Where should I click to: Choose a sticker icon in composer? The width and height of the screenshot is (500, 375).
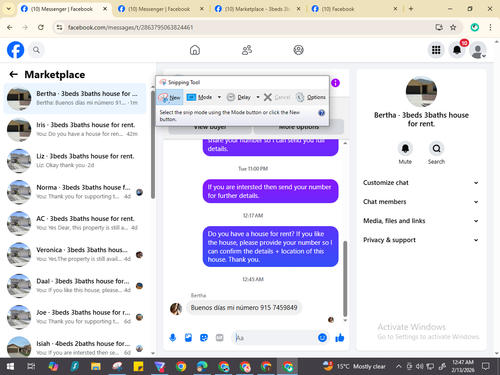pos(204,338)
